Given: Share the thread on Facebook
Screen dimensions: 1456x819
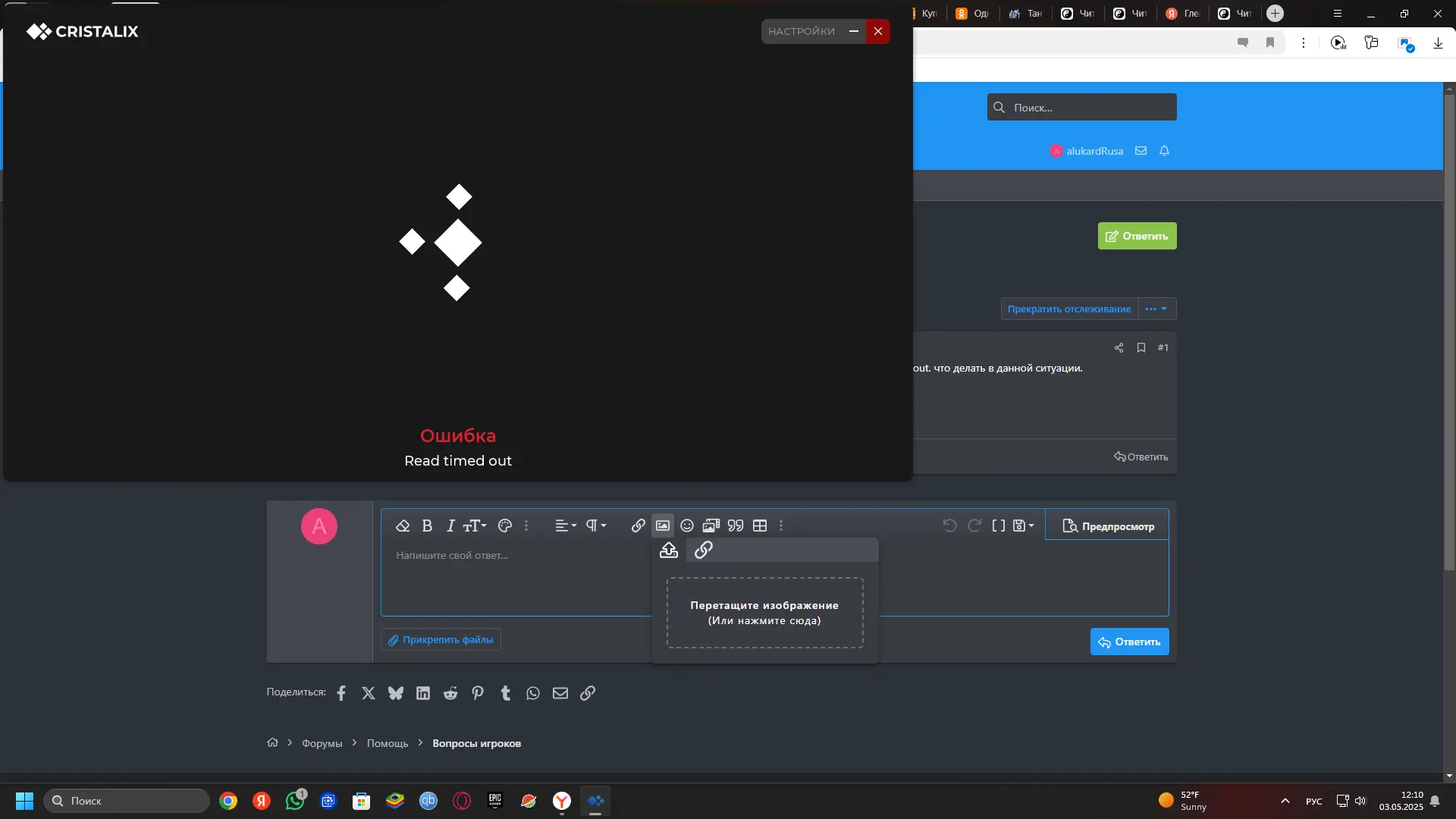Looking at the screenshot, I should point(341,693).
